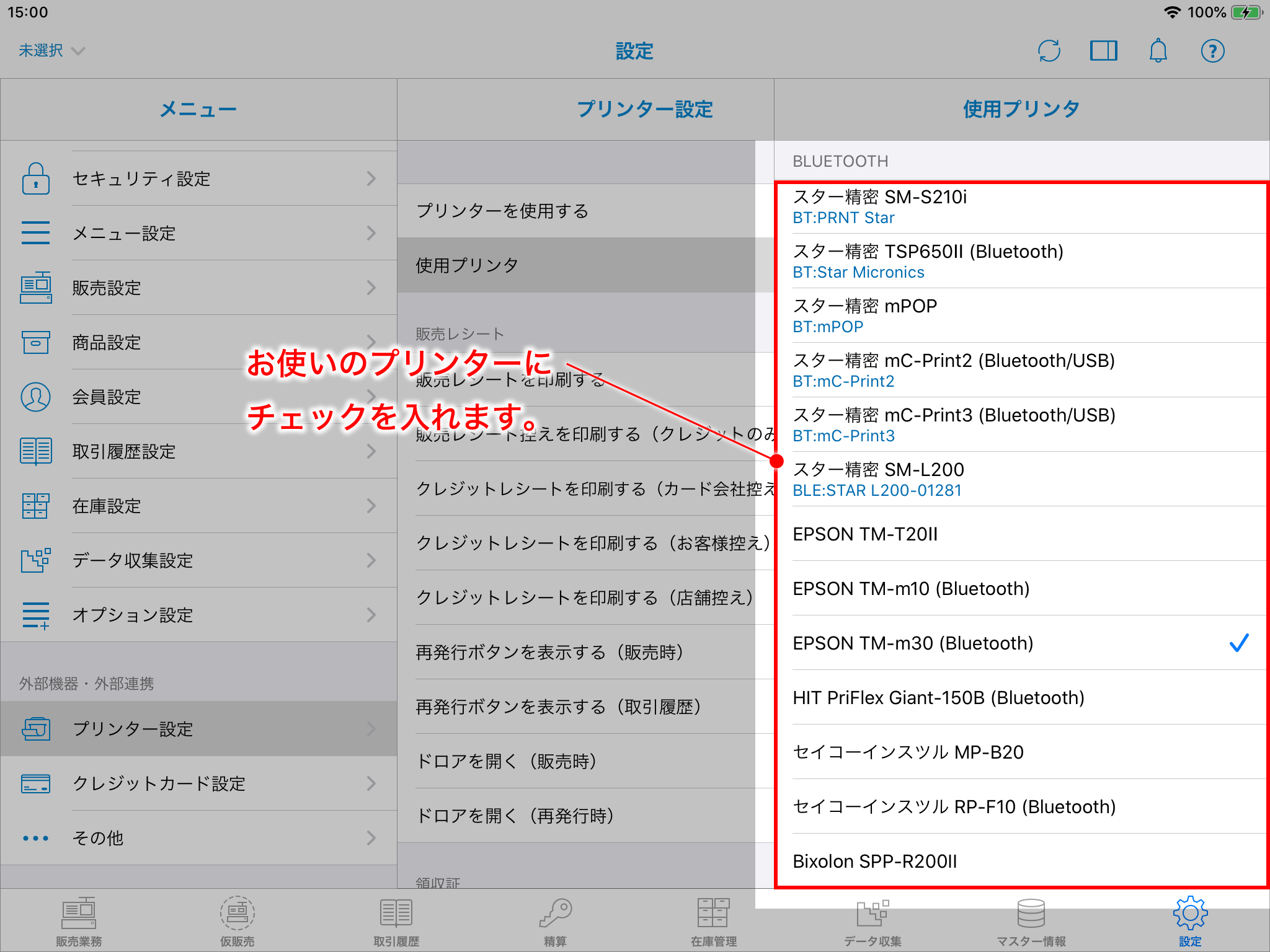Expand chevron on 在庫設定 row
1270x952 pixels.
[x=371, y=506]
